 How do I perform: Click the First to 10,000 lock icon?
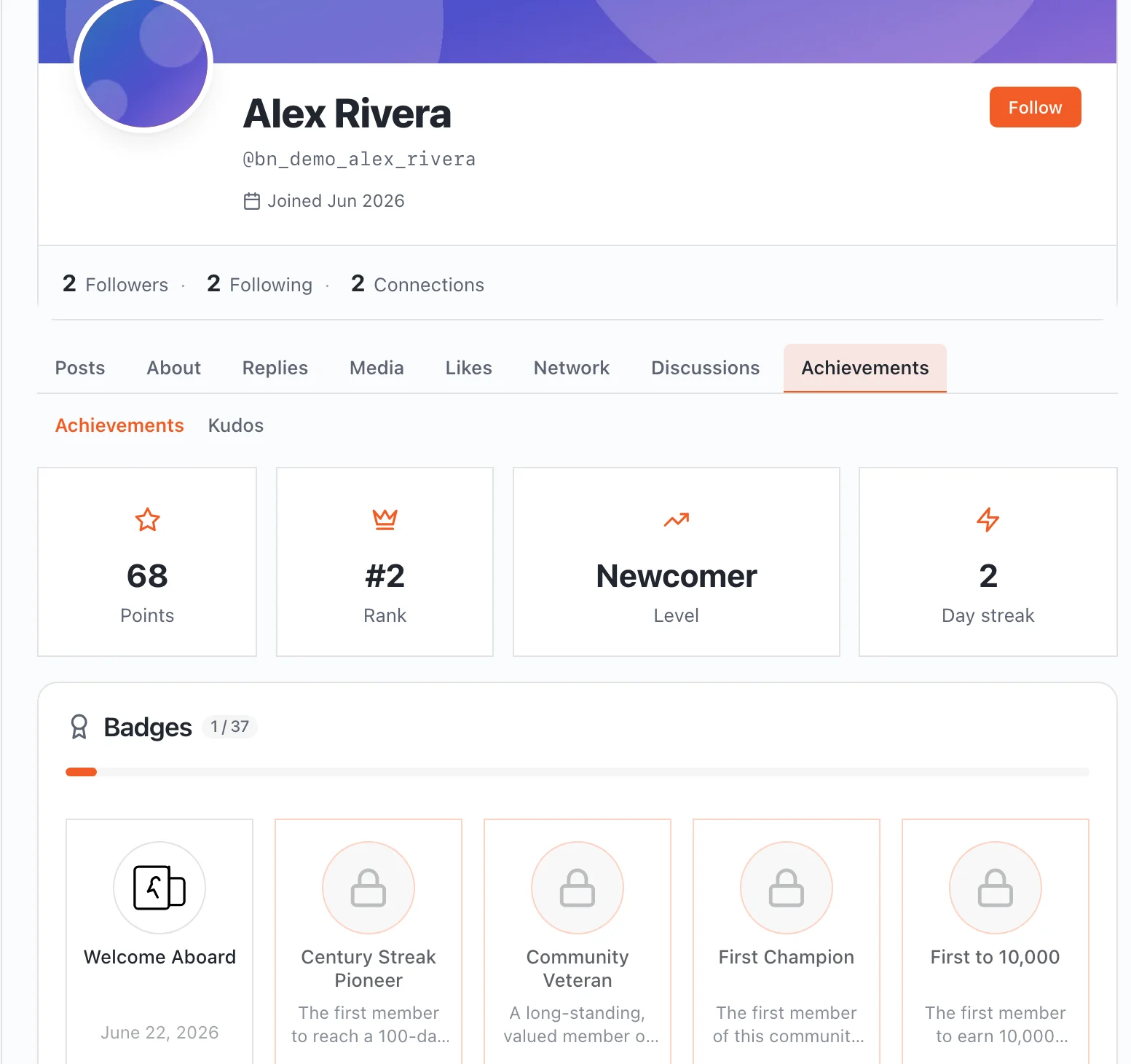point(996,888)
